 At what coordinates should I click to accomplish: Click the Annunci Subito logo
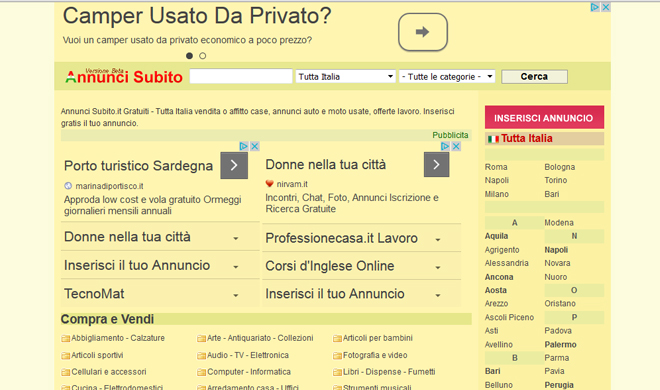point(124,77)
